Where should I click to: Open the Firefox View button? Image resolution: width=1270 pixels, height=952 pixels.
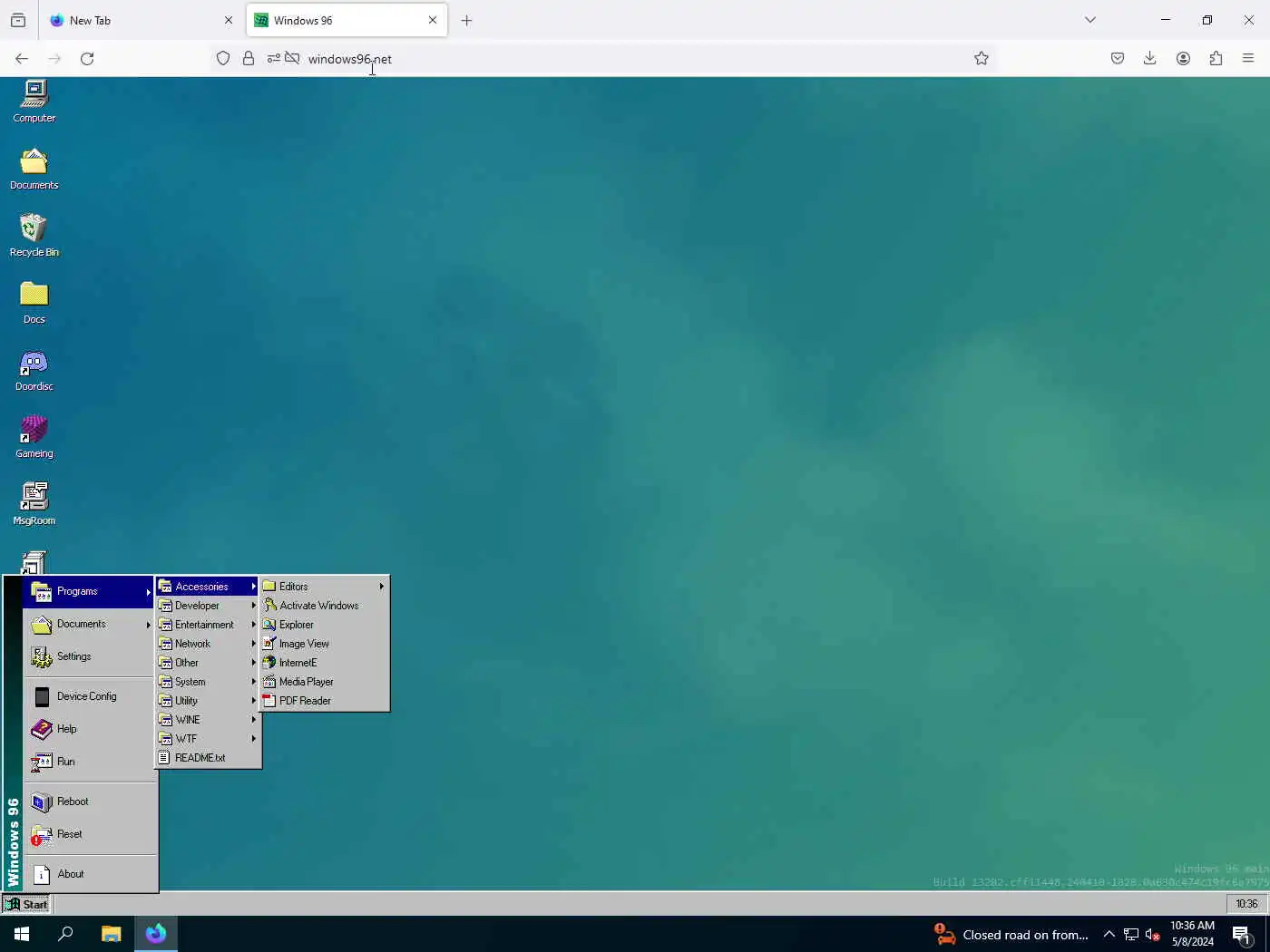click(x=18, y=20)
